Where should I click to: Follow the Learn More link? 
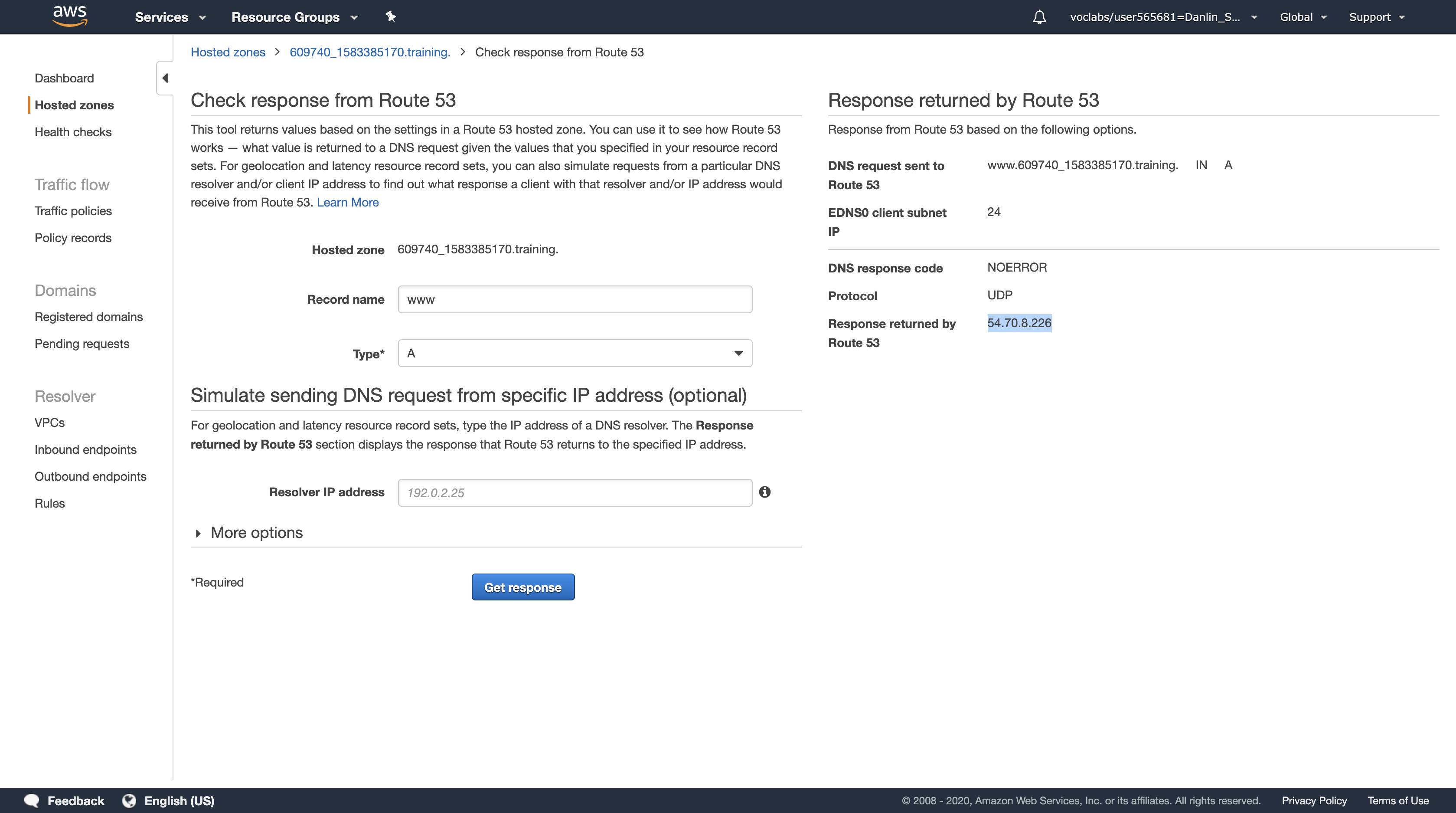tap(348, 203)
